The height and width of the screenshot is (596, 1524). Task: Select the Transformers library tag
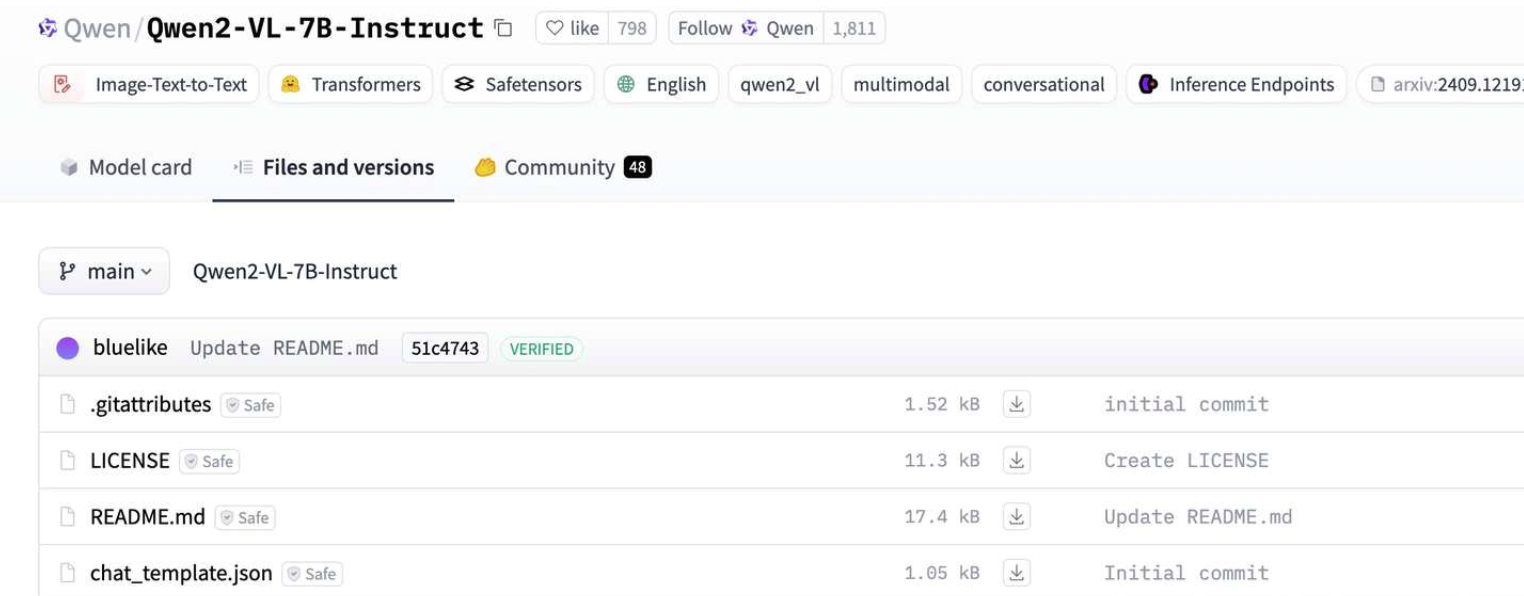coord(351,85)
